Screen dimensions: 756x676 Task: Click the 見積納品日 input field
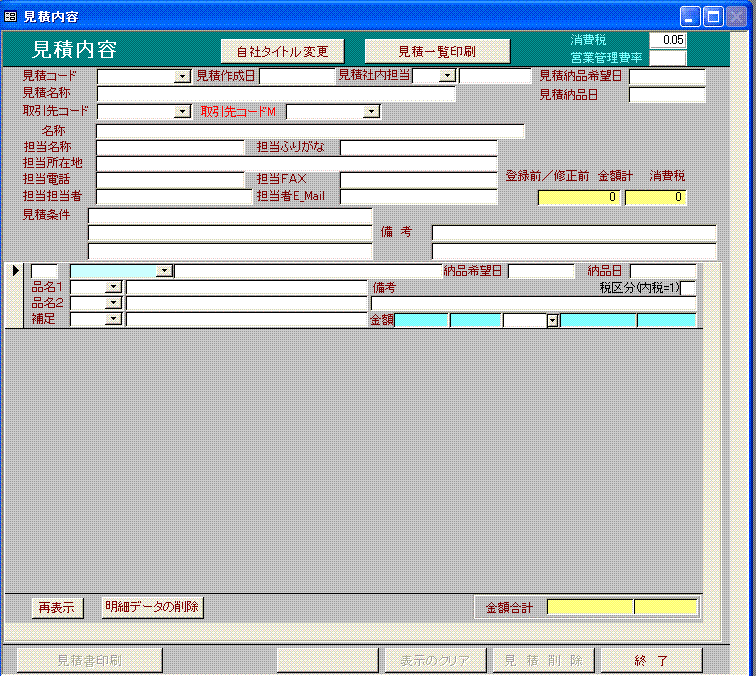click(x=667, y=95)
